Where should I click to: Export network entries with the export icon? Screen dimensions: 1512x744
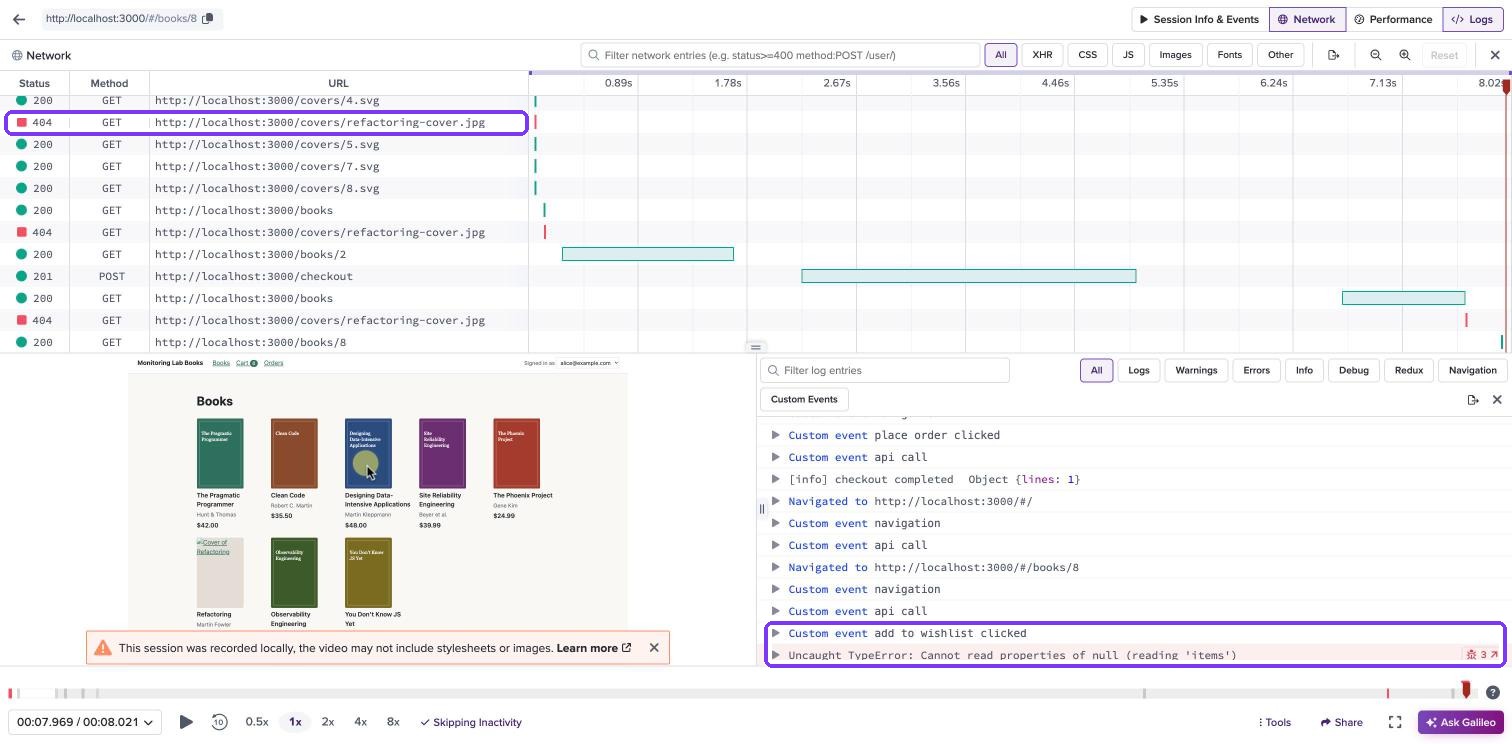(x=1333, y=55)
